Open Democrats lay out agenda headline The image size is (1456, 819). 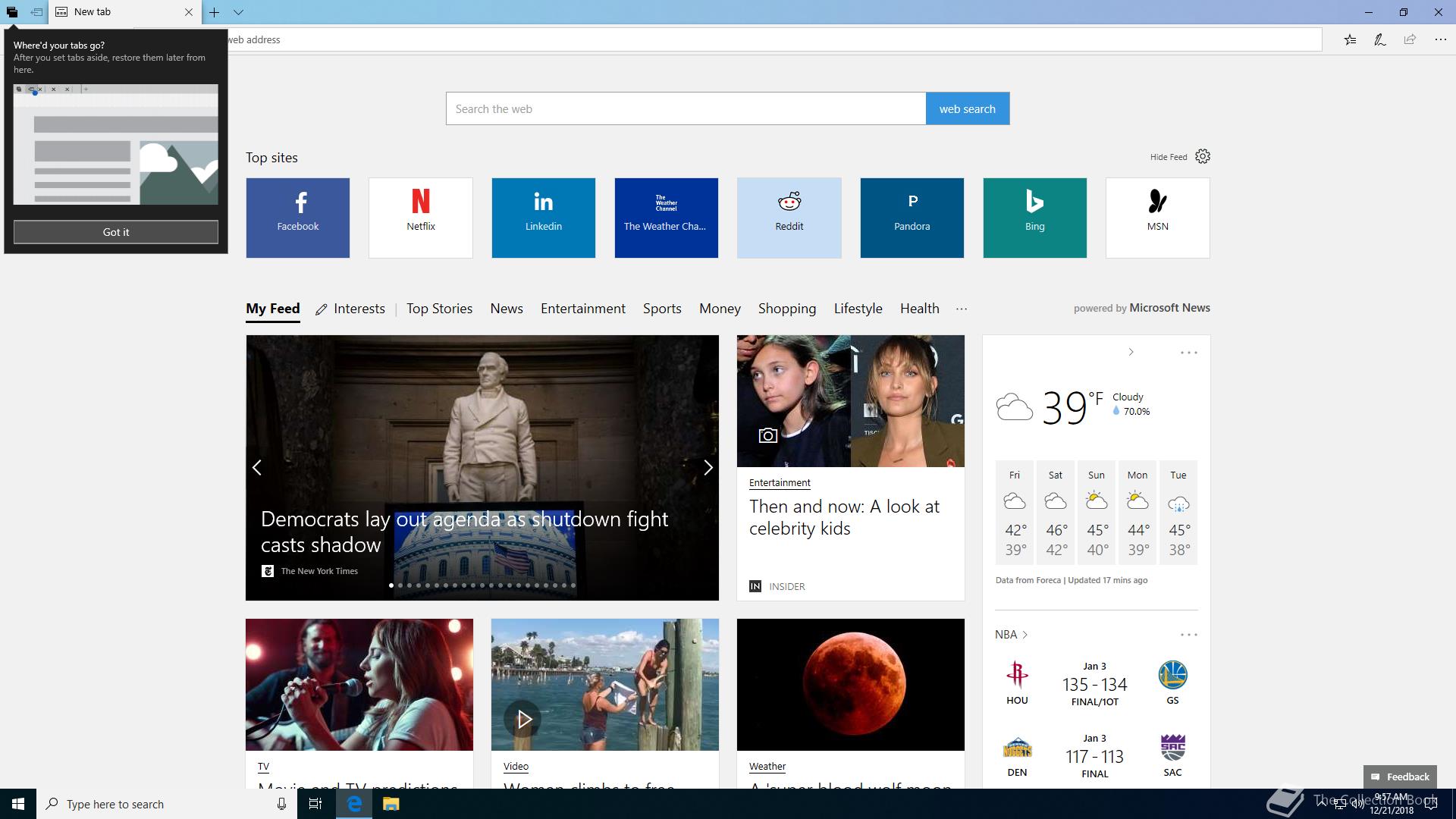pyautogui.click(x=464, y=532)
